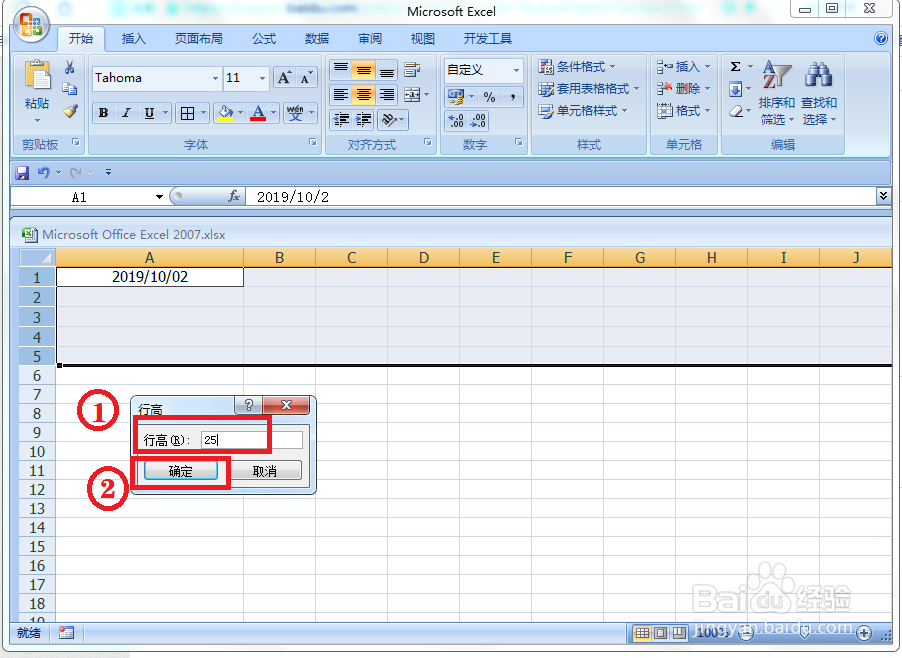The height and width of the screenshot is (658, 902).
Task: Open Find and Select binoculars
Action: coord(819,93)
